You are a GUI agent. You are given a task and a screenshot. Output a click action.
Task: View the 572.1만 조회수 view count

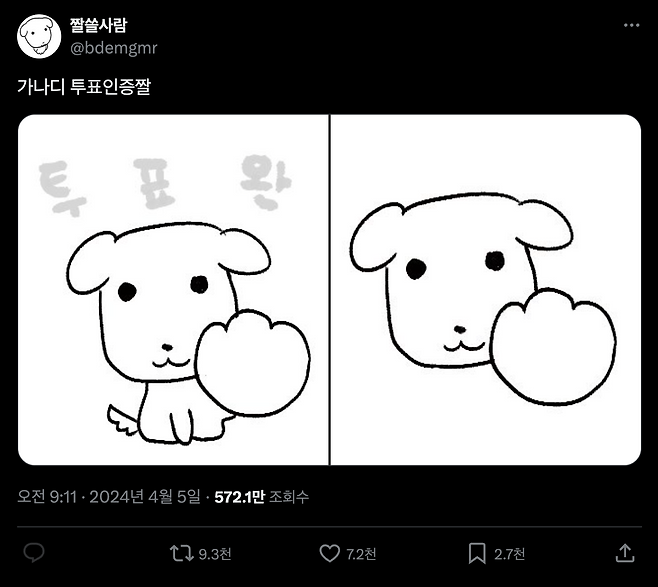(x=262, y=497)
